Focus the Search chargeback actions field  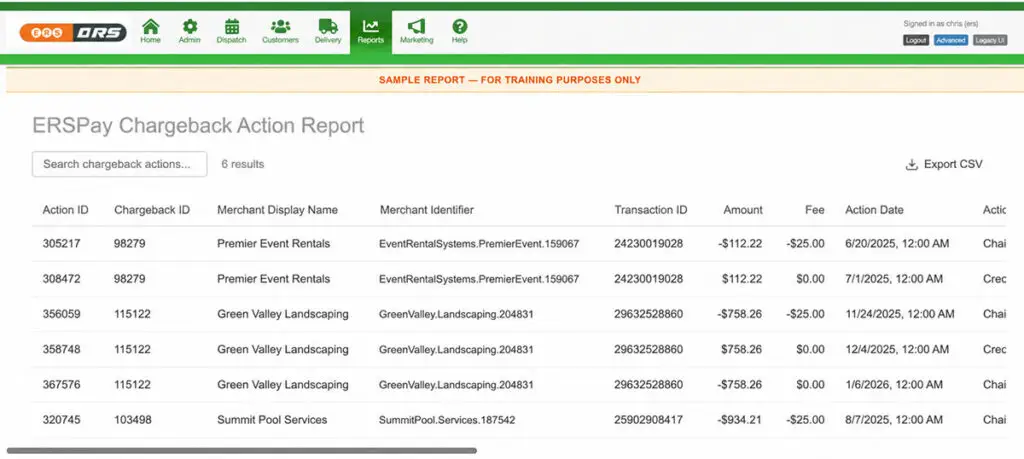point(120,165)
